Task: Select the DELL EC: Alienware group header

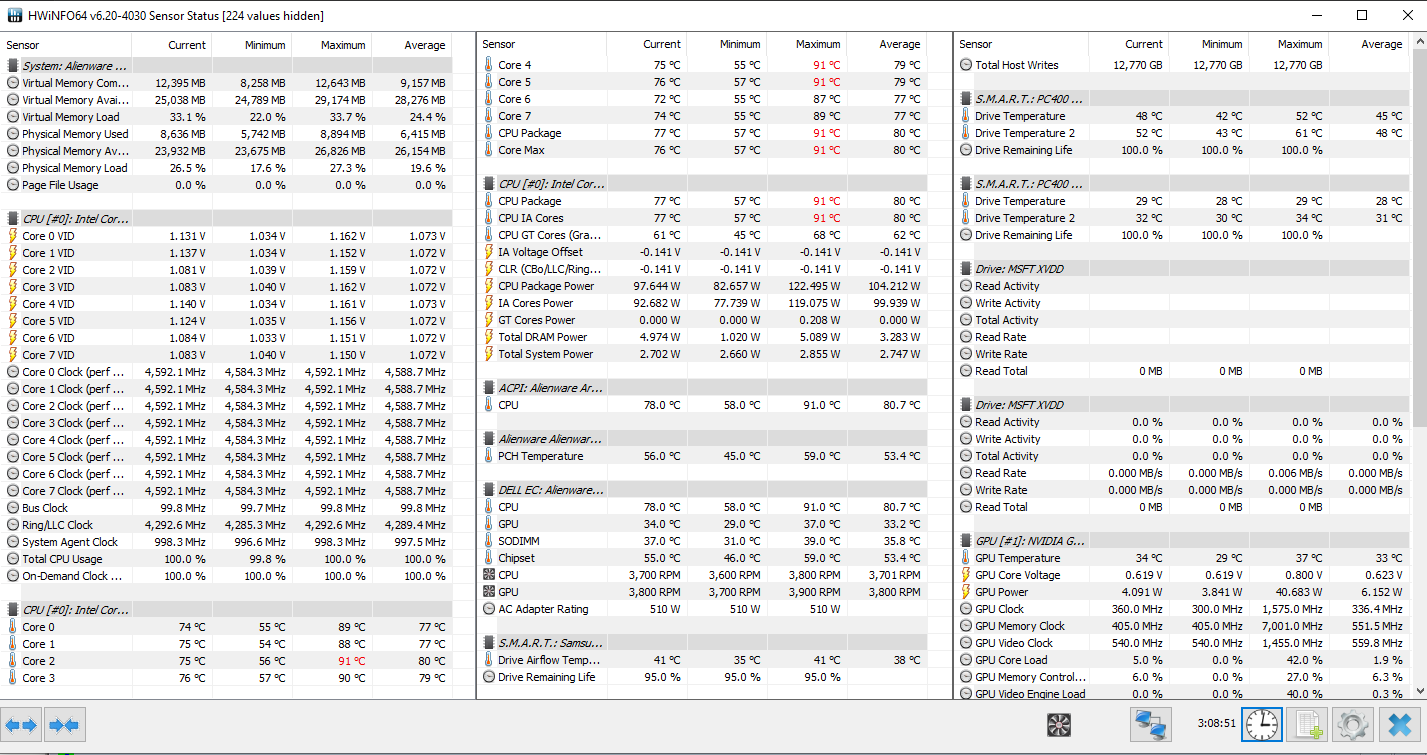Action: click(x=551, y=490)
